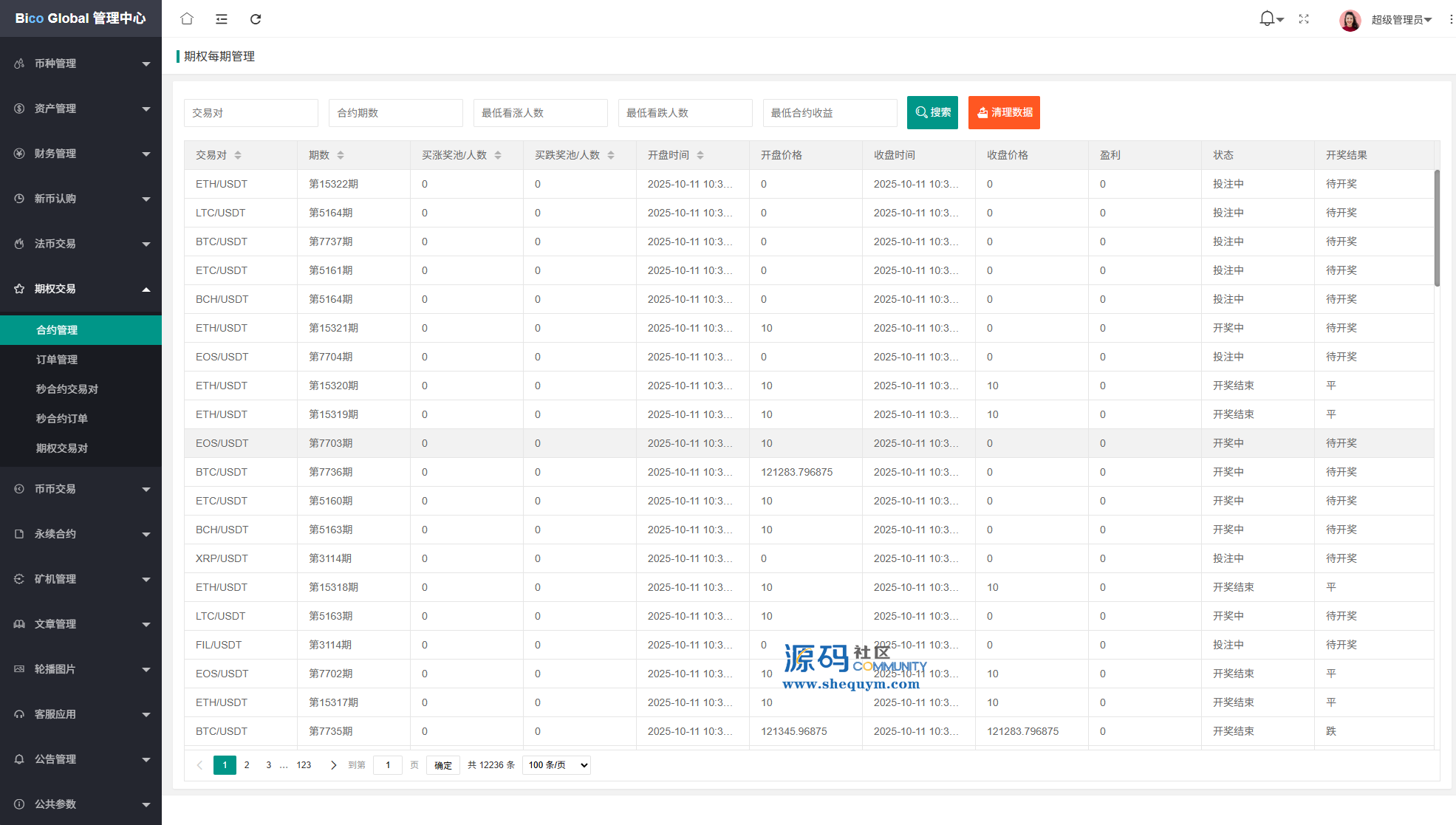Sort by 交易对 column arrows
1456x825 pixels.
pyautogui.click(x=238, y=155)
